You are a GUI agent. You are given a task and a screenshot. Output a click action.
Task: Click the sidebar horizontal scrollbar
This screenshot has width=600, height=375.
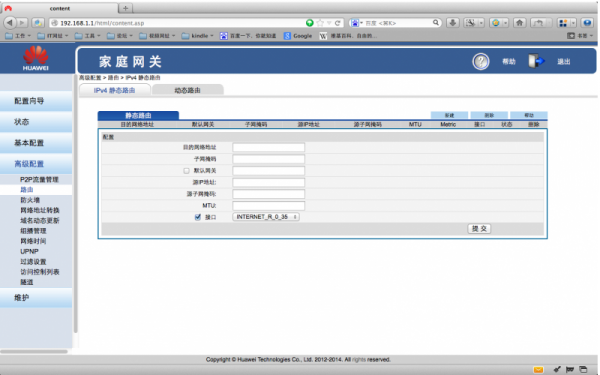click(34, 351)
